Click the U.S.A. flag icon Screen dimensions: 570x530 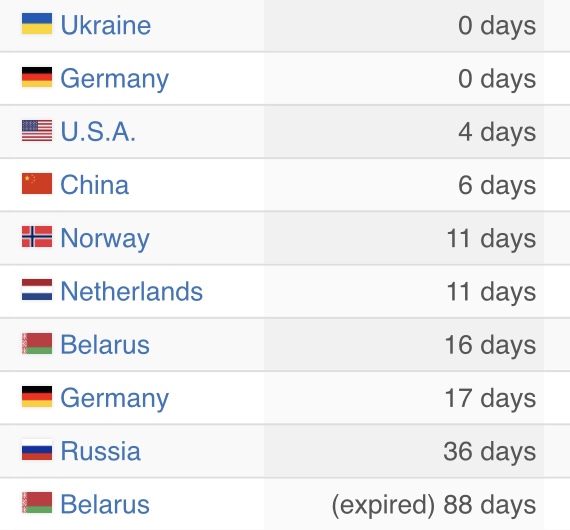37,131
